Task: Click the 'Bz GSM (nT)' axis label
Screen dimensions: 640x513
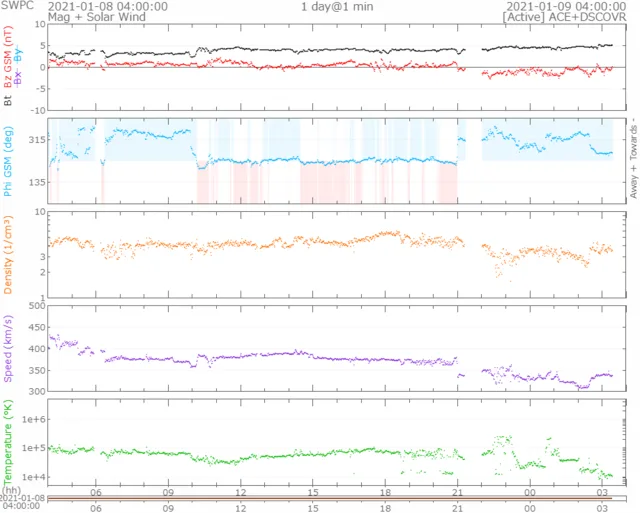Action: pos(8,57)
